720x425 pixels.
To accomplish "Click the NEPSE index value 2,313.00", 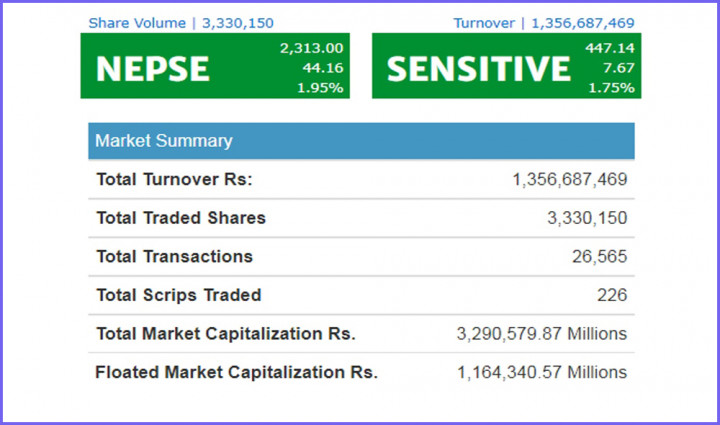I will [314, 48].
